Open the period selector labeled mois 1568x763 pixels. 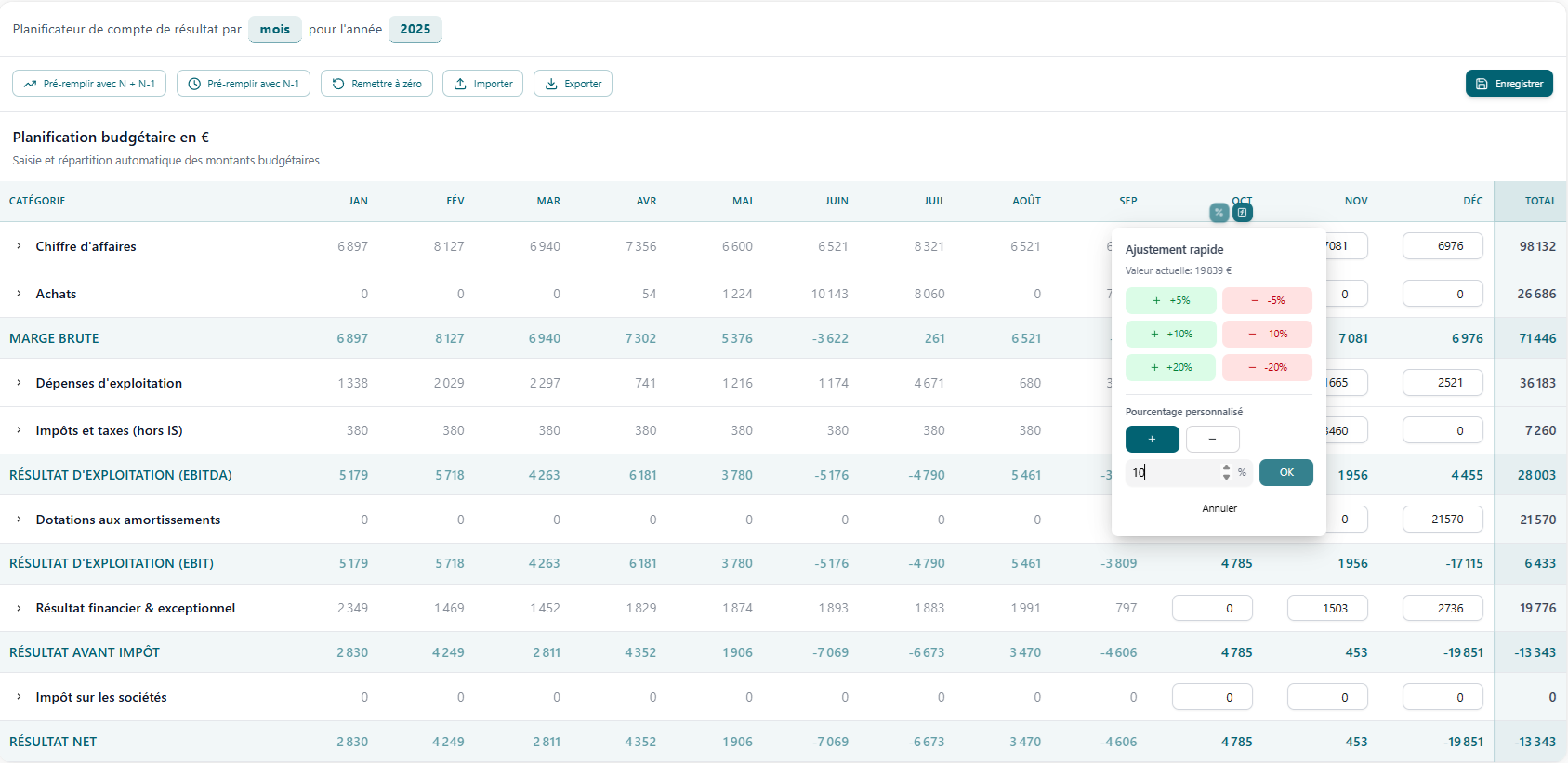click(274, 30)
